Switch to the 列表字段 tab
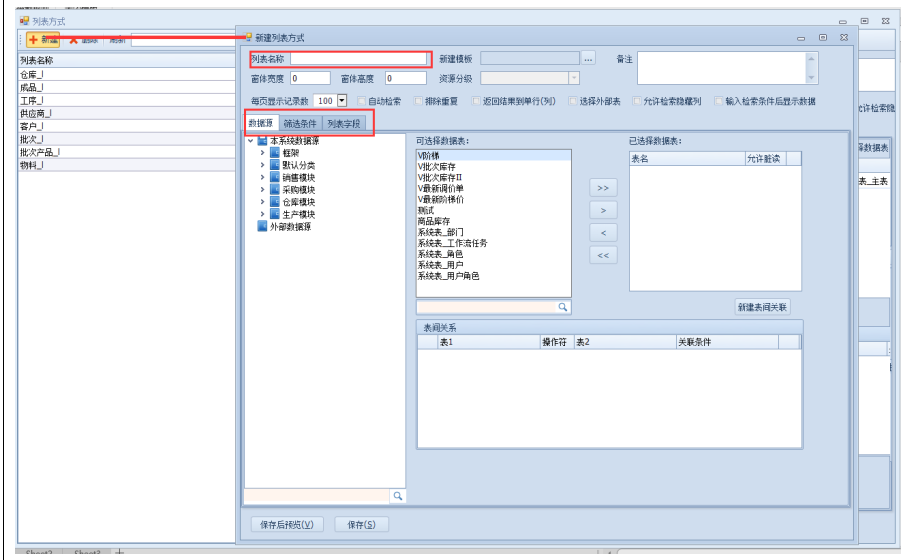The height and width of the screenshot is (560, 910). (x=344, y=124)
